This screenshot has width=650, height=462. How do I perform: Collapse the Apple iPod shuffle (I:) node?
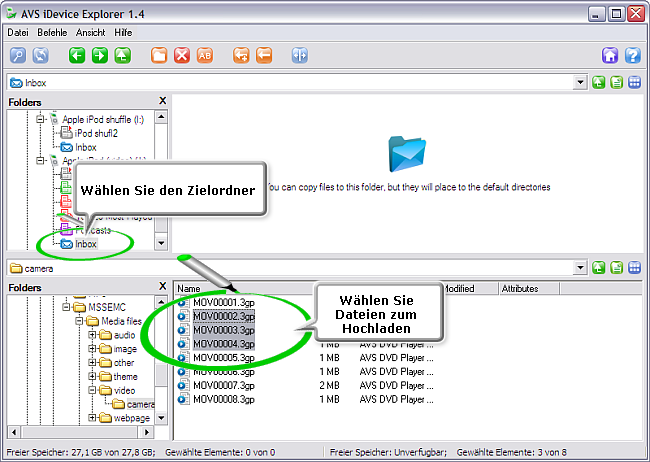40,119
